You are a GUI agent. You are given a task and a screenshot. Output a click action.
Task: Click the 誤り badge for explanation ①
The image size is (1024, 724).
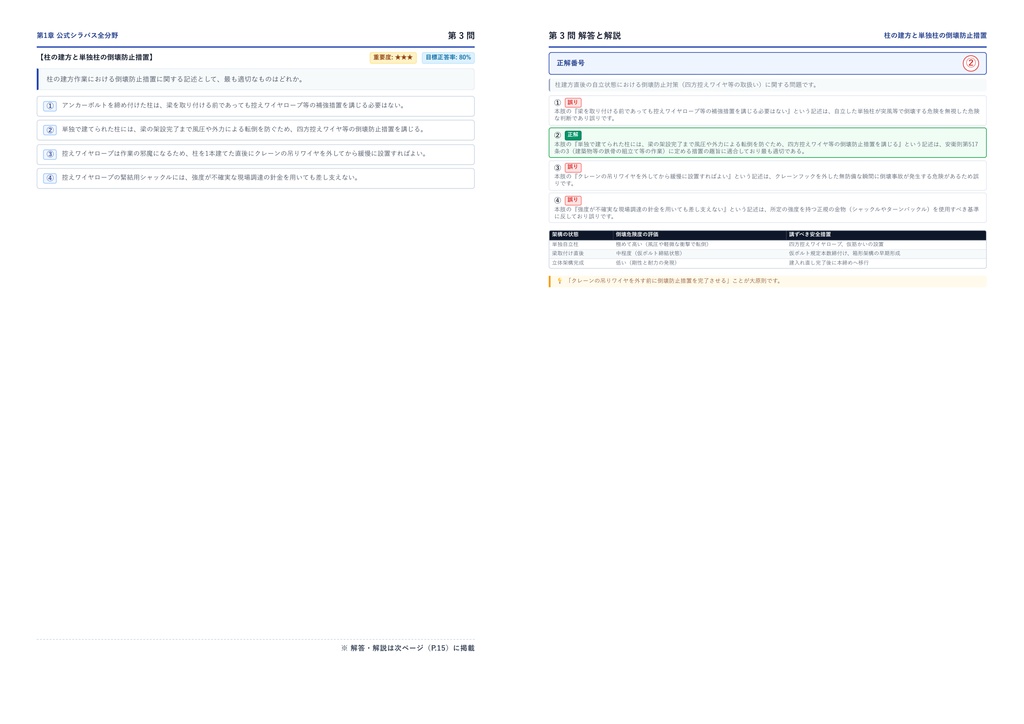click(573, 102)
